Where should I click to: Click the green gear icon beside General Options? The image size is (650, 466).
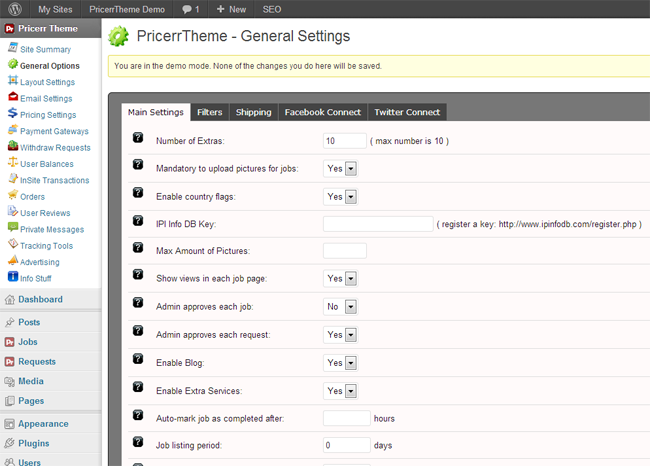tap(13, 64)
